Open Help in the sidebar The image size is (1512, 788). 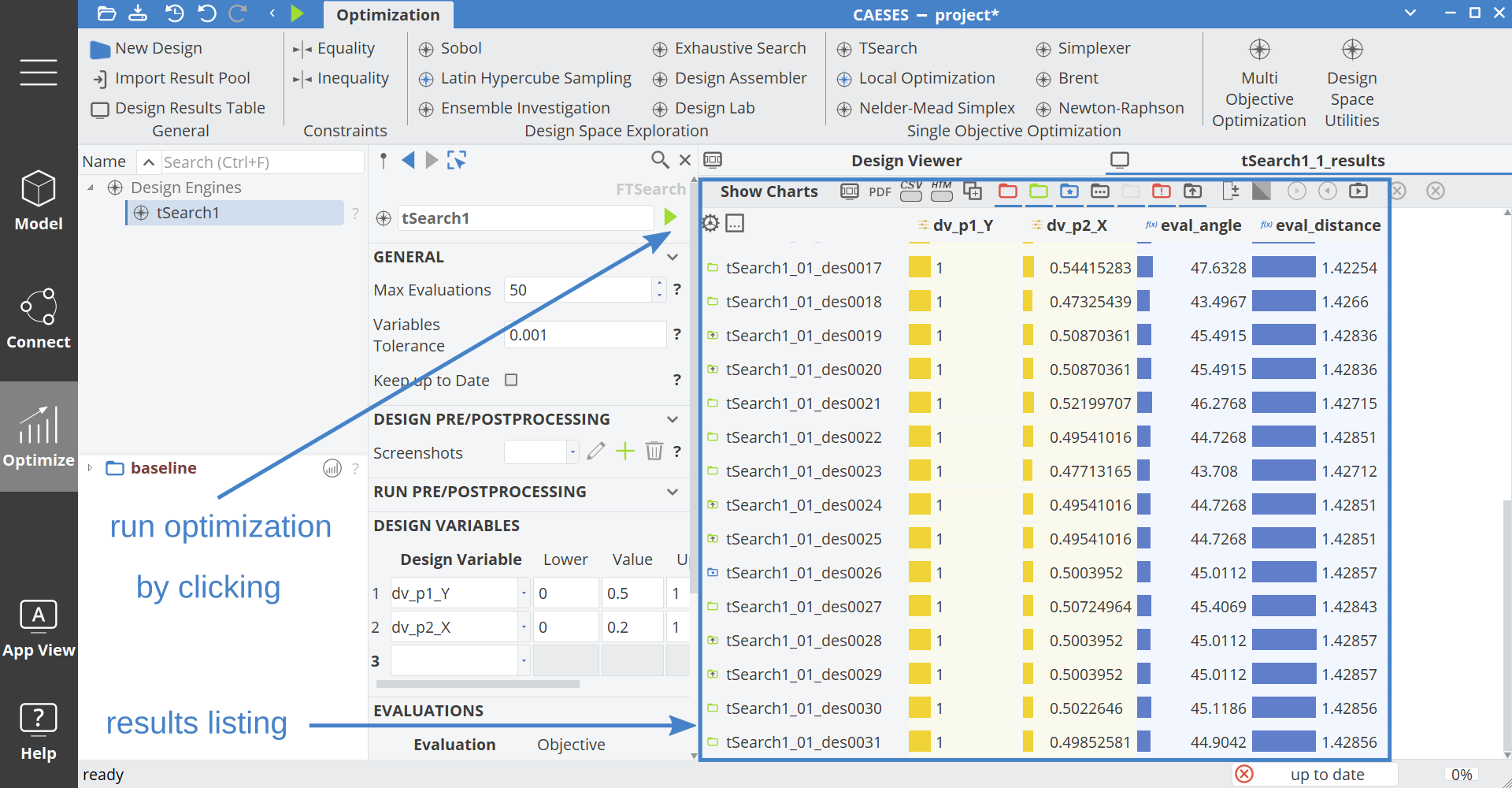39,732
